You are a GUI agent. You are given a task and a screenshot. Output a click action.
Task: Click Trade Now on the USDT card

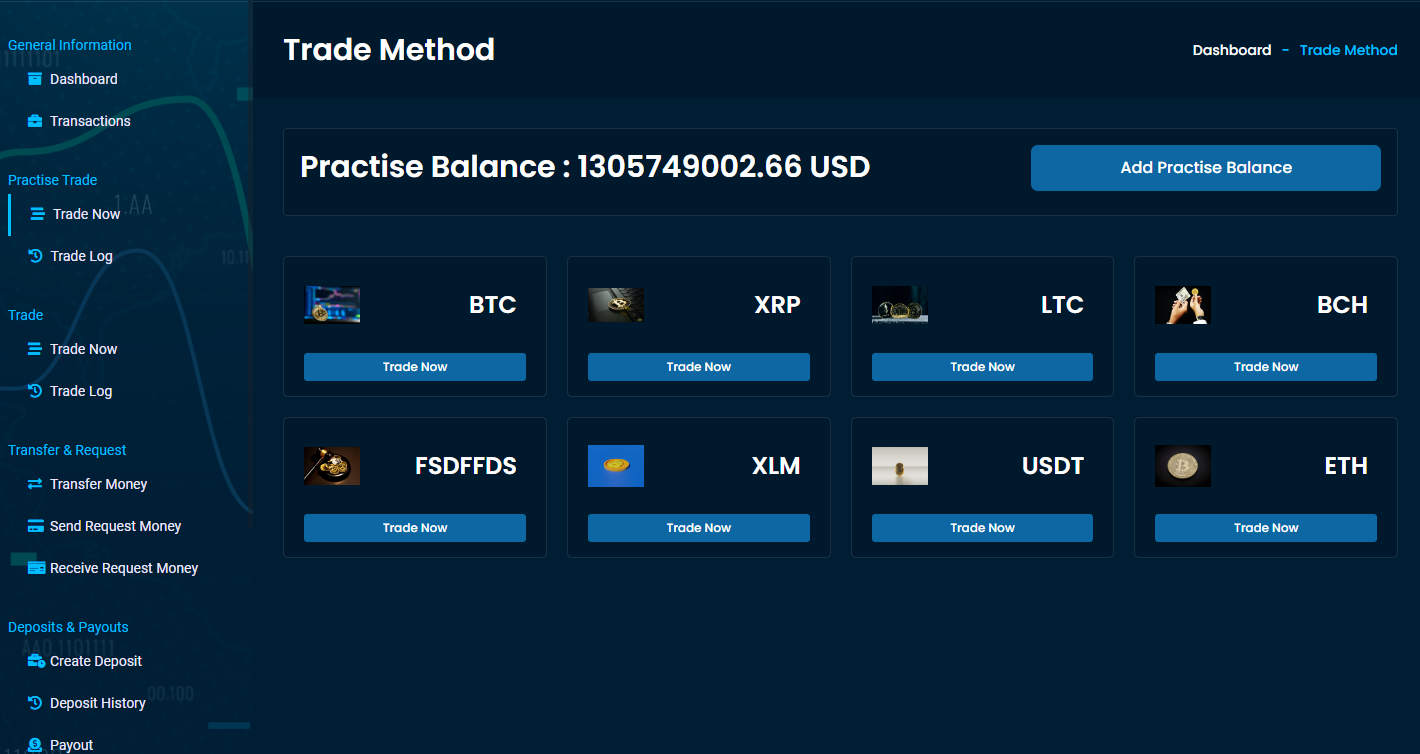tap(982, 528)
